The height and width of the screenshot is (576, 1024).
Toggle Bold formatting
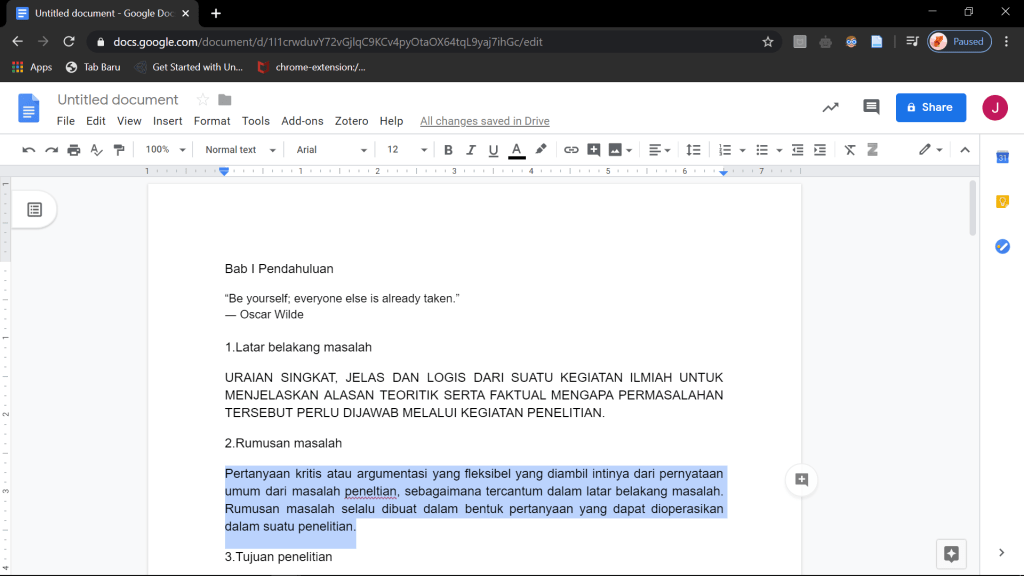click(x=448, y=150)
